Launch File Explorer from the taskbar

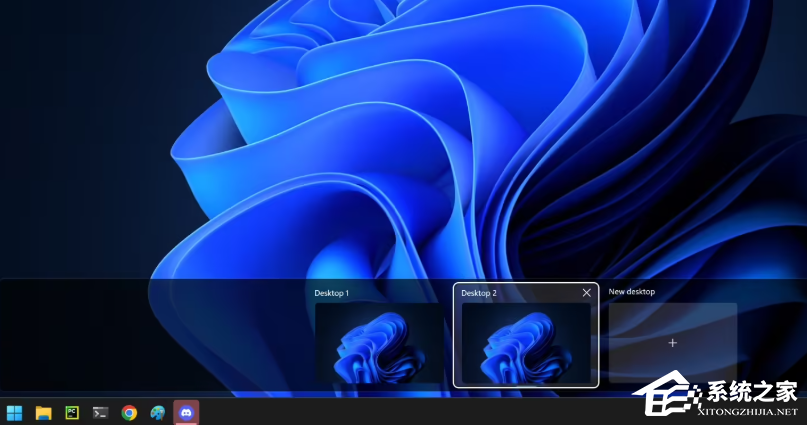(43, 412)
